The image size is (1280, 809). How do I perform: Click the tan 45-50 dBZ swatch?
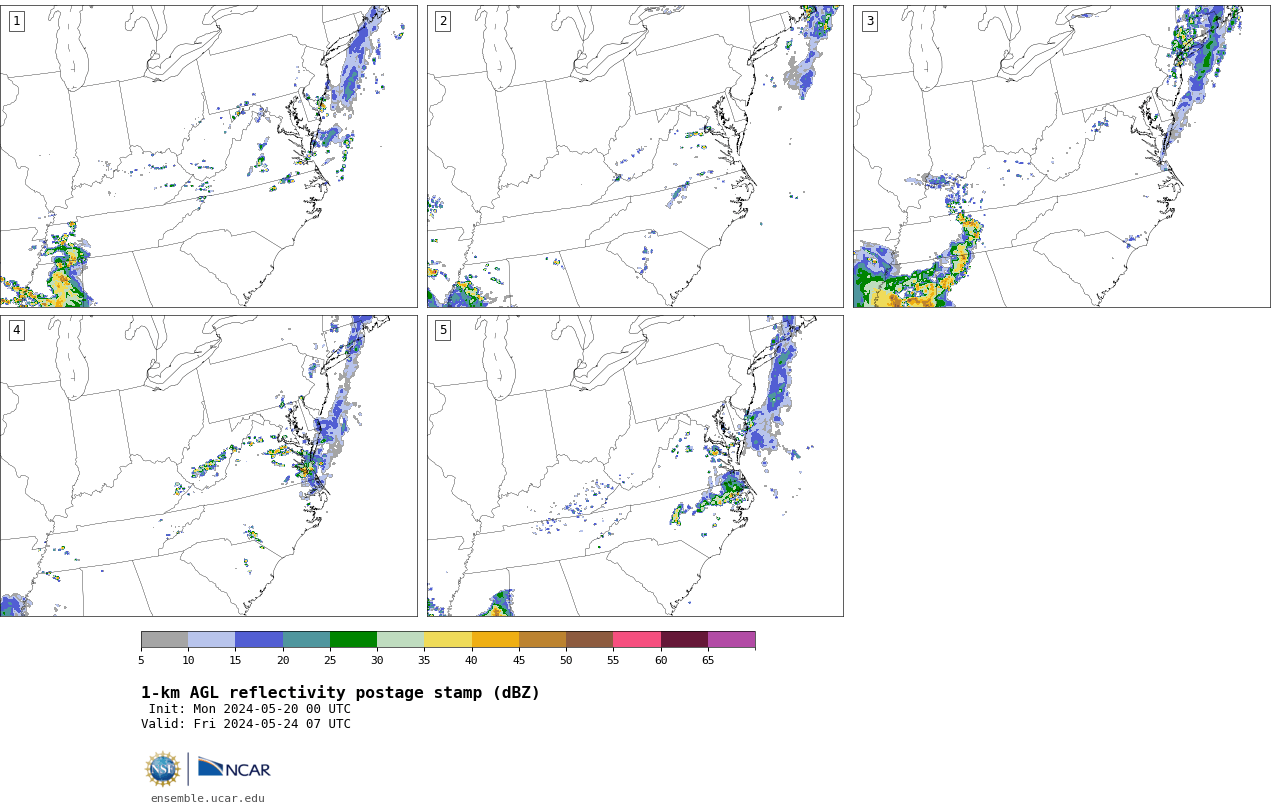pos(542,640)
